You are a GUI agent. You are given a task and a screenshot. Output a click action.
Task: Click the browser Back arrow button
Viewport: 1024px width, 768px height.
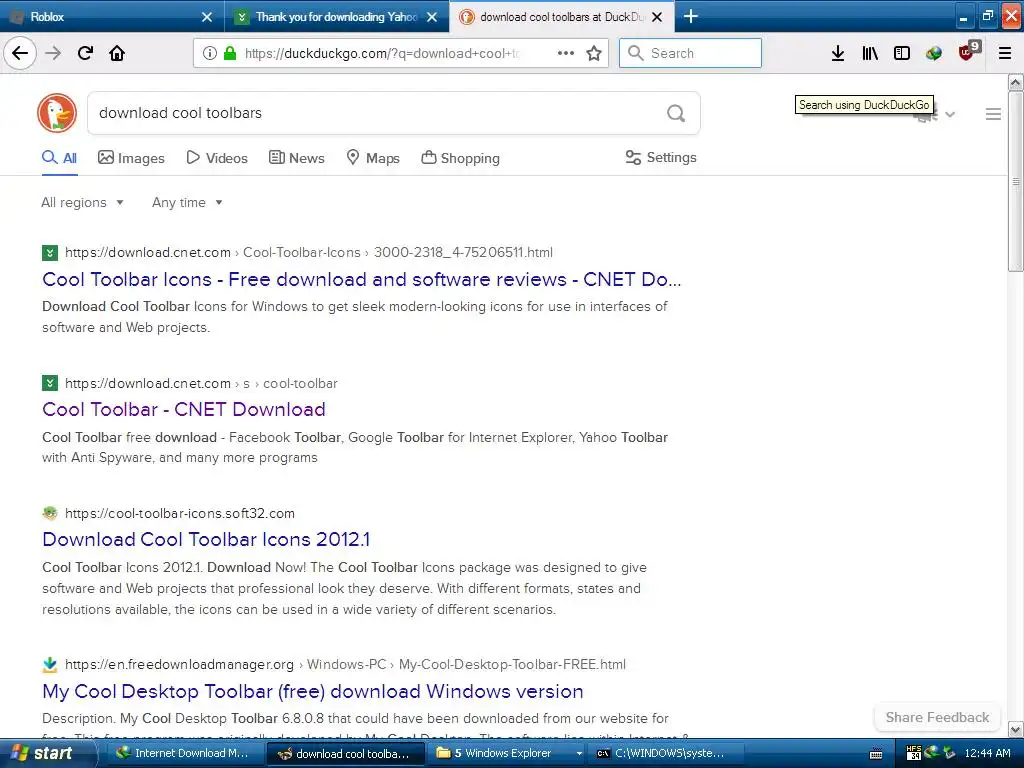pyautogui.click(x=20, y=53)
